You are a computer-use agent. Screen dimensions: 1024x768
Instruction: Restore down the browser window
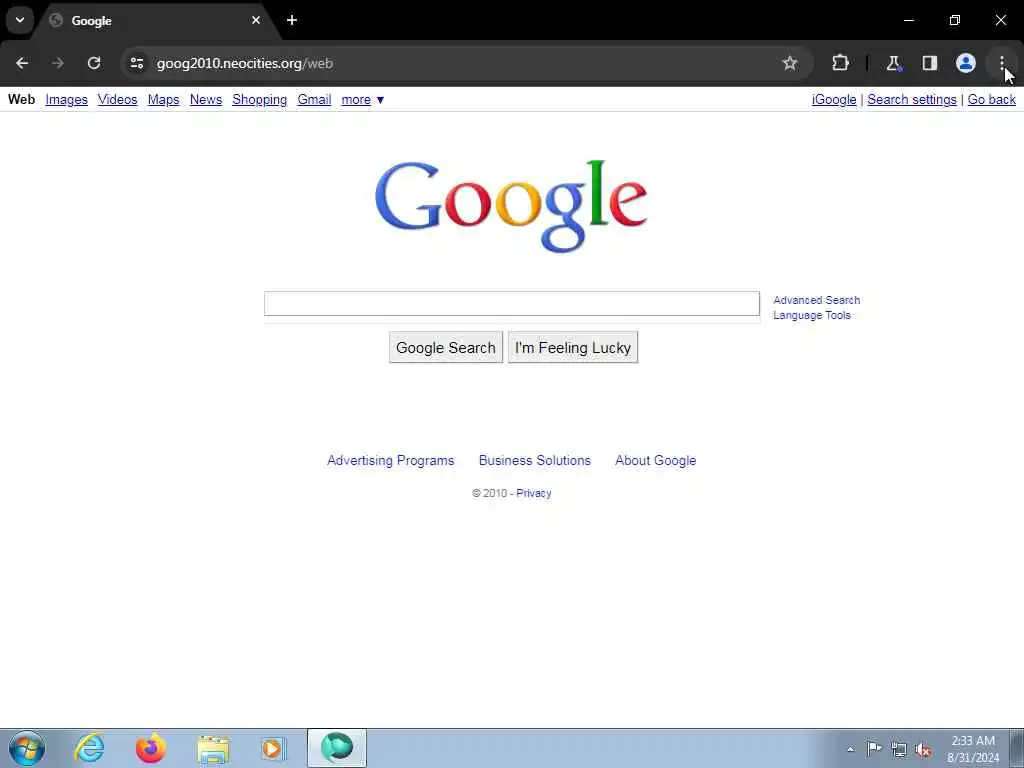pyautogui.click(x=954, y=20)
